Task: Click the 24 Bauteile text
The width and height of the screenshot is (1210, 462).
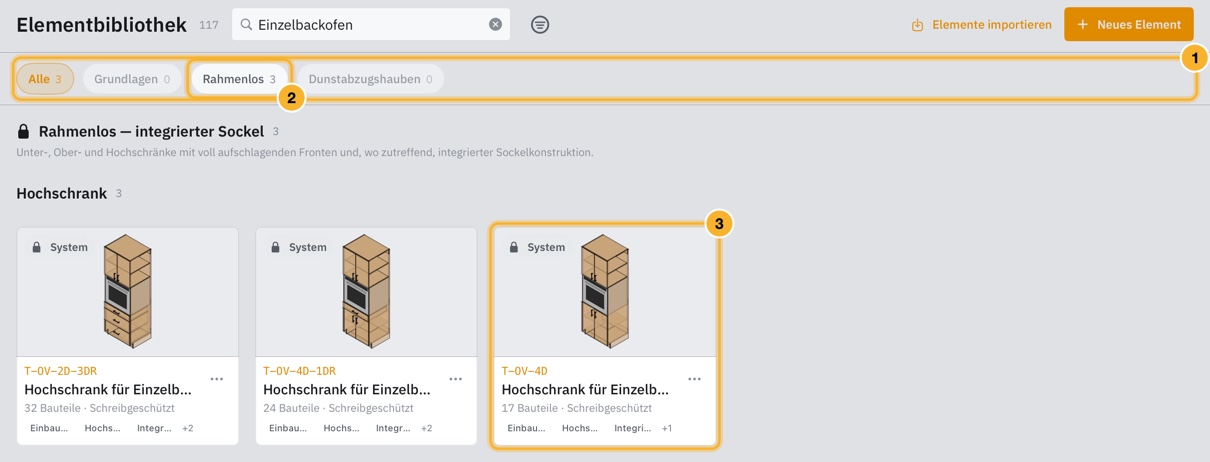Action: (292, 408)
